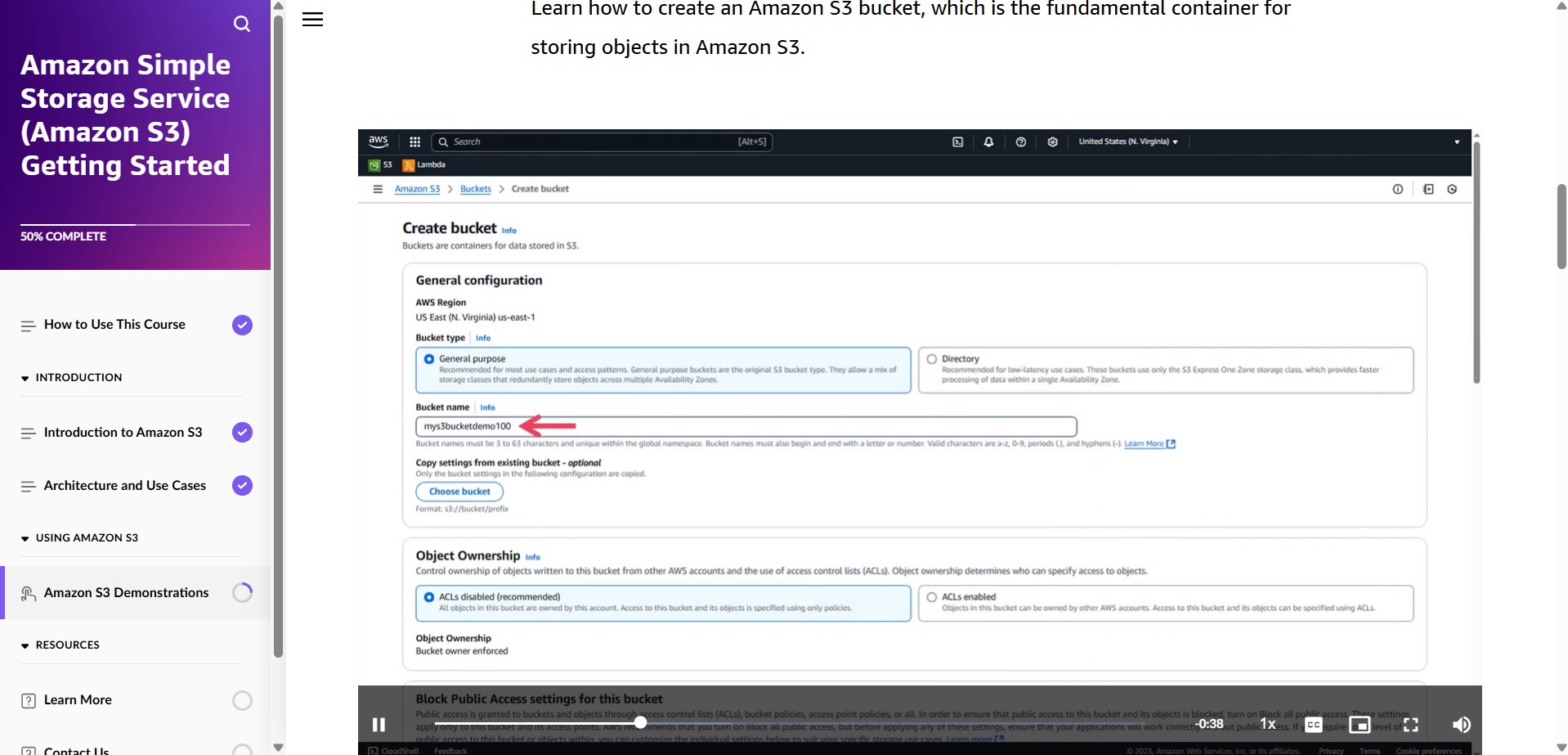Open the AWS help question mark icon

coord(1020,142)
